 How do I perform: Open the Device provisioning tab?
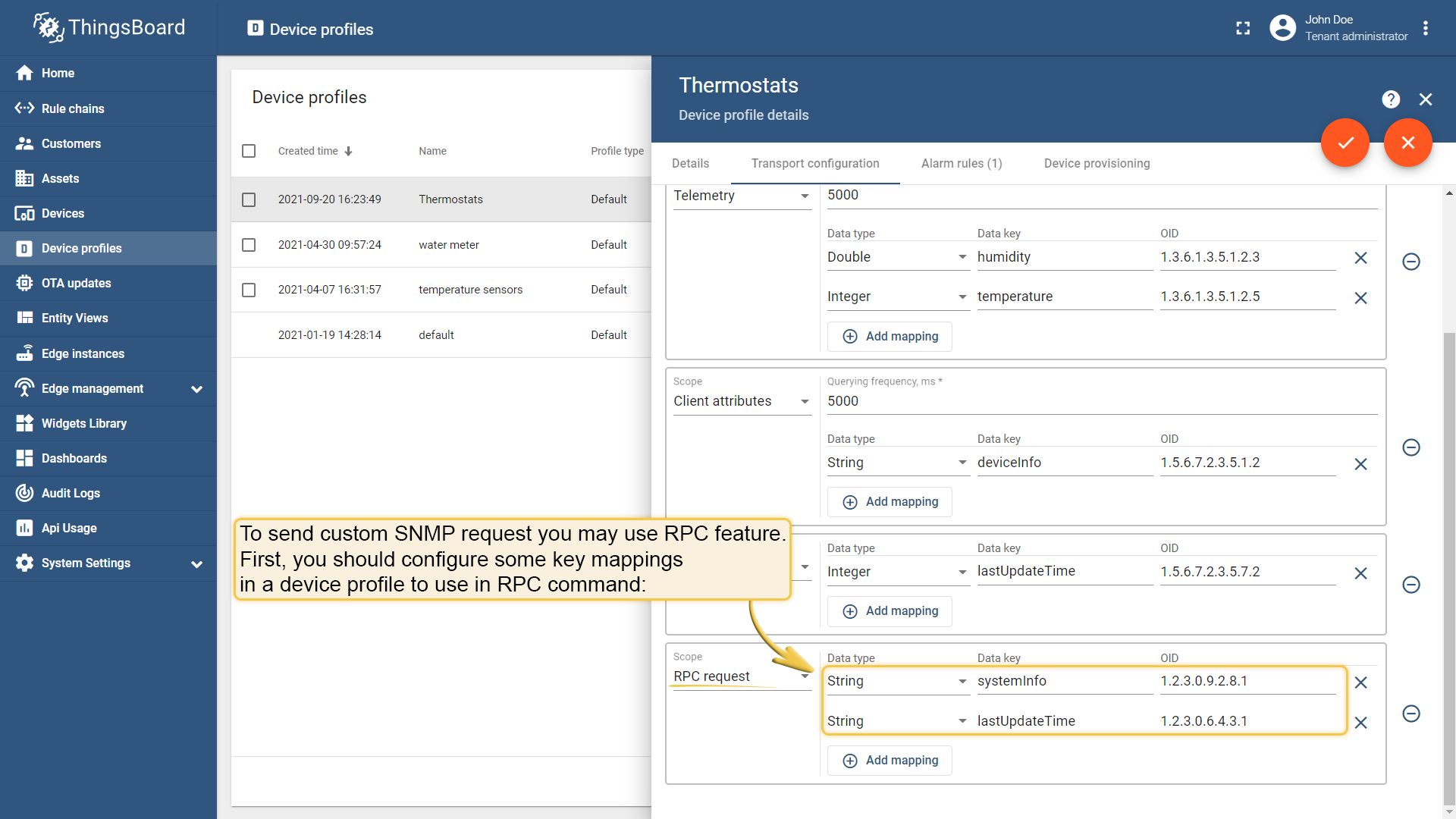tap(1097, 163)
